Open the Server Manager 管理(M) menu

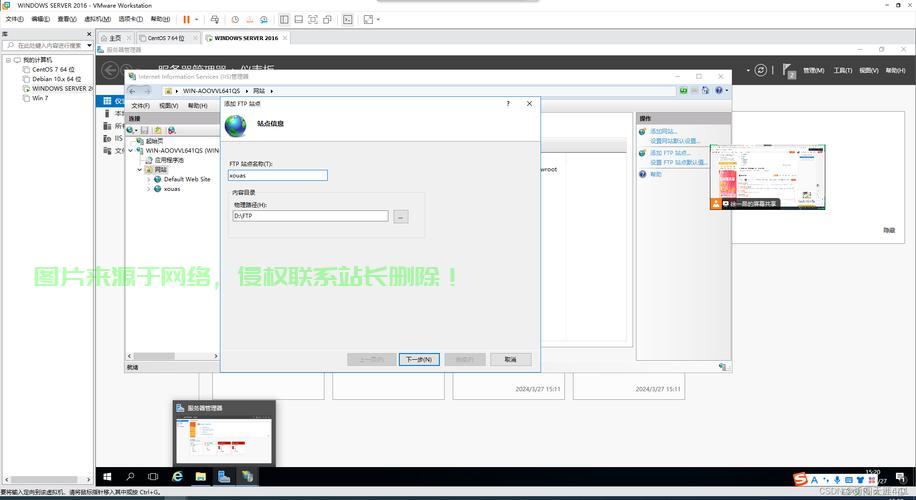(813, 70)
